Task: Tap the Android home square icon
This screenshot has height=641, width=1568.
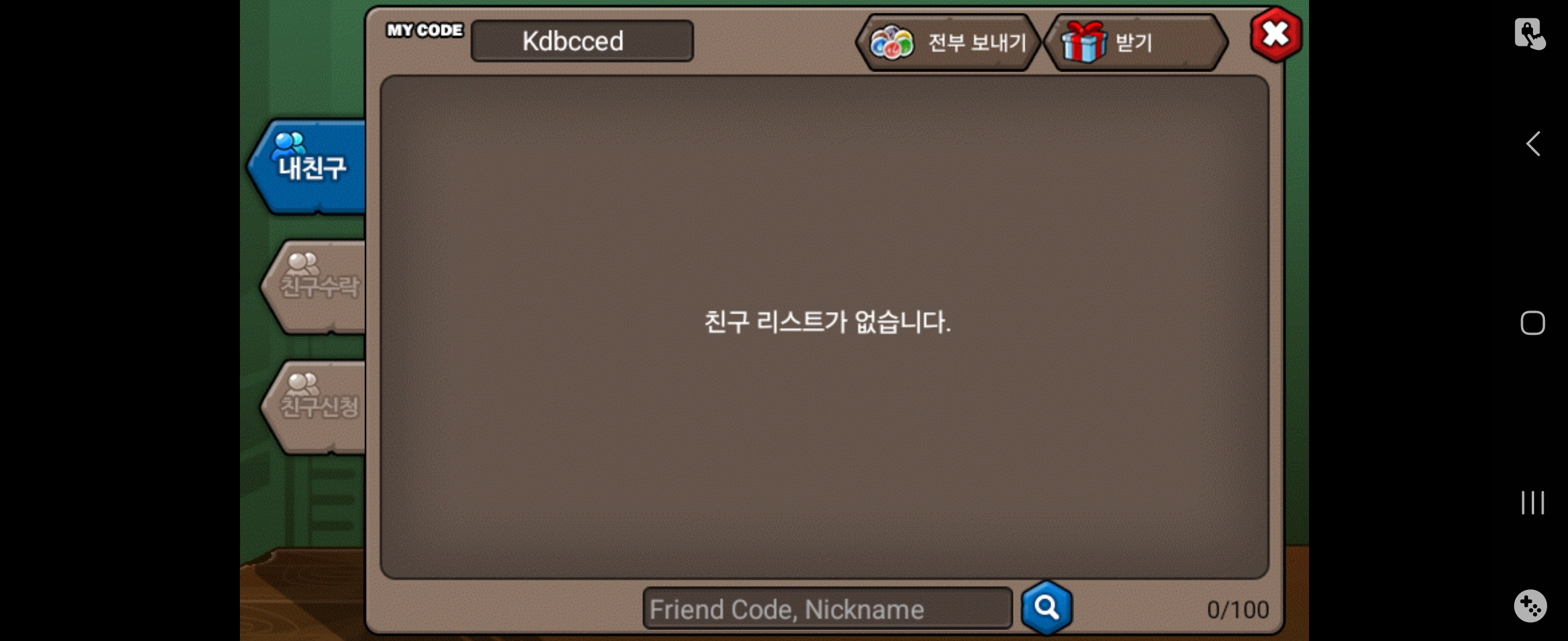Action: pyautogui.click(x=1533, y=323)
